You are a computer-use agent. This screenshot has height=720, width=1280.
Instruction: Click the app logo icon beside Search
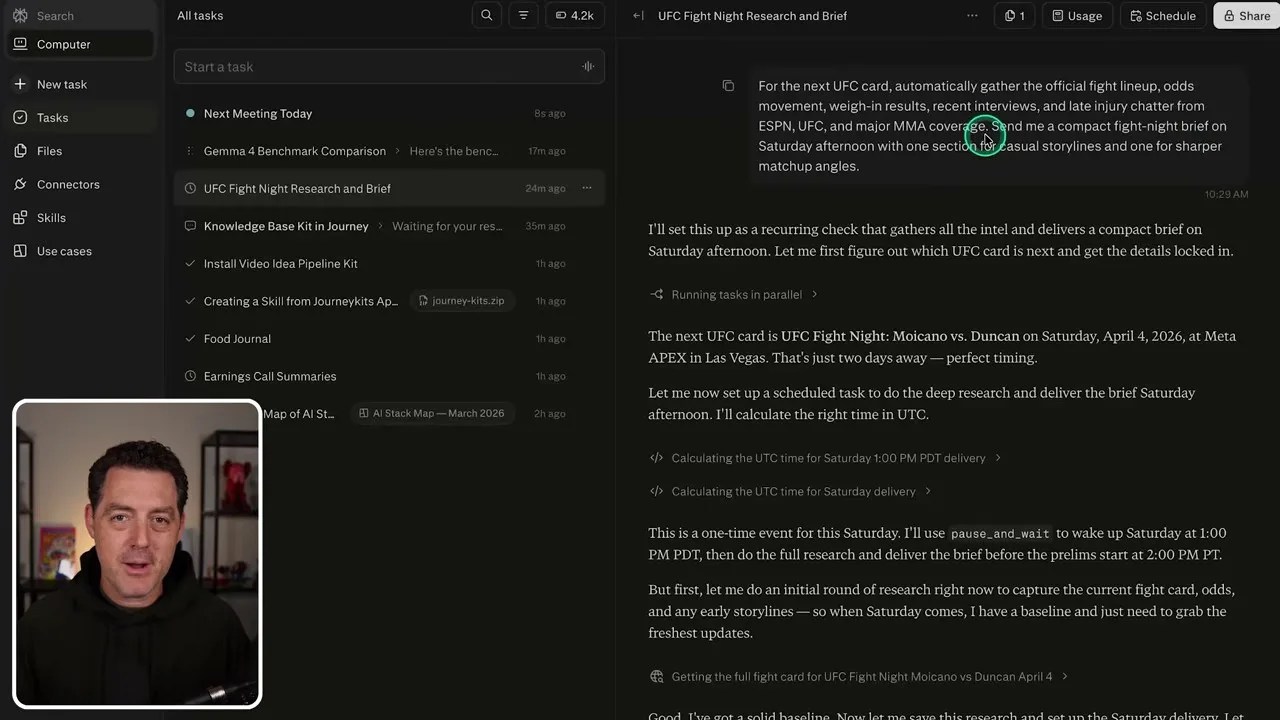pyautogui.click(x=20, y=16)
